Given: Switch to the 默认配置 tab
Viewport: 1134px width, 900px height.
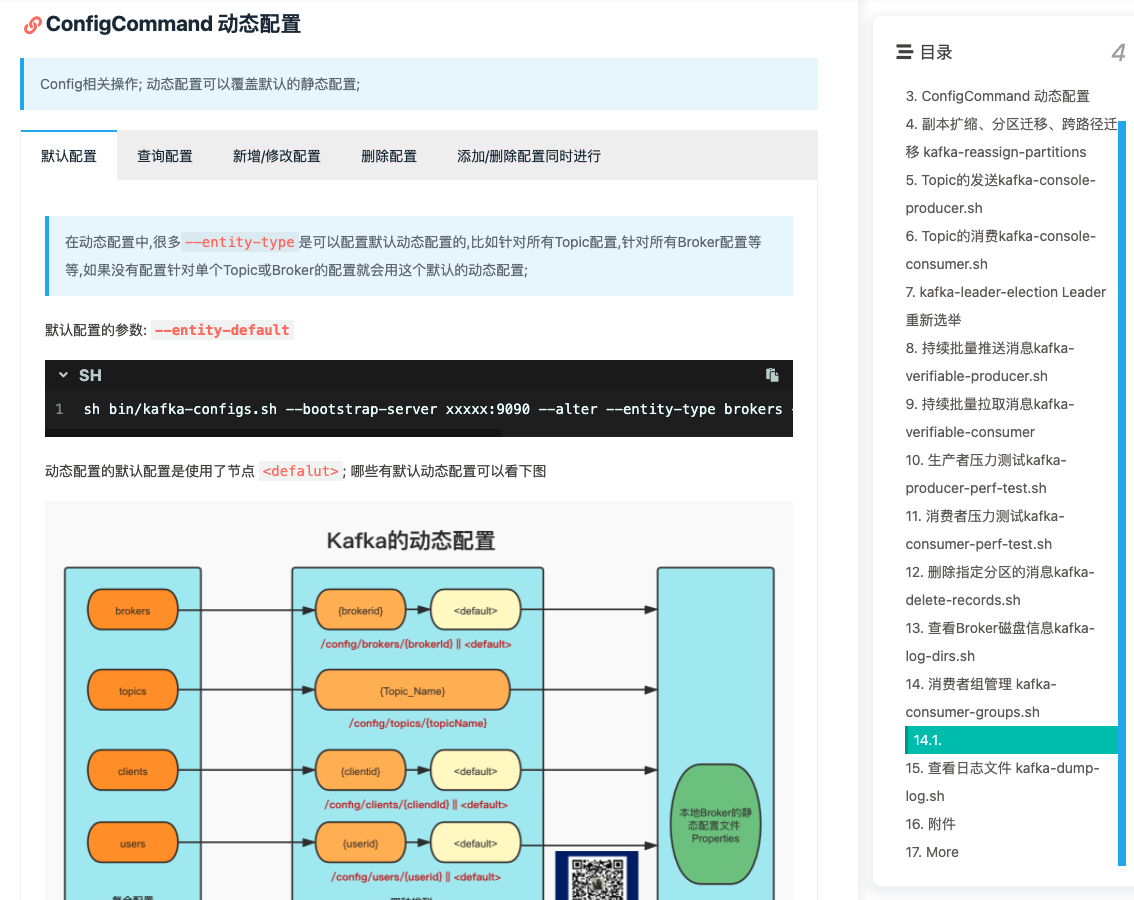Looking at the screenshot, I should coord(69,156).
